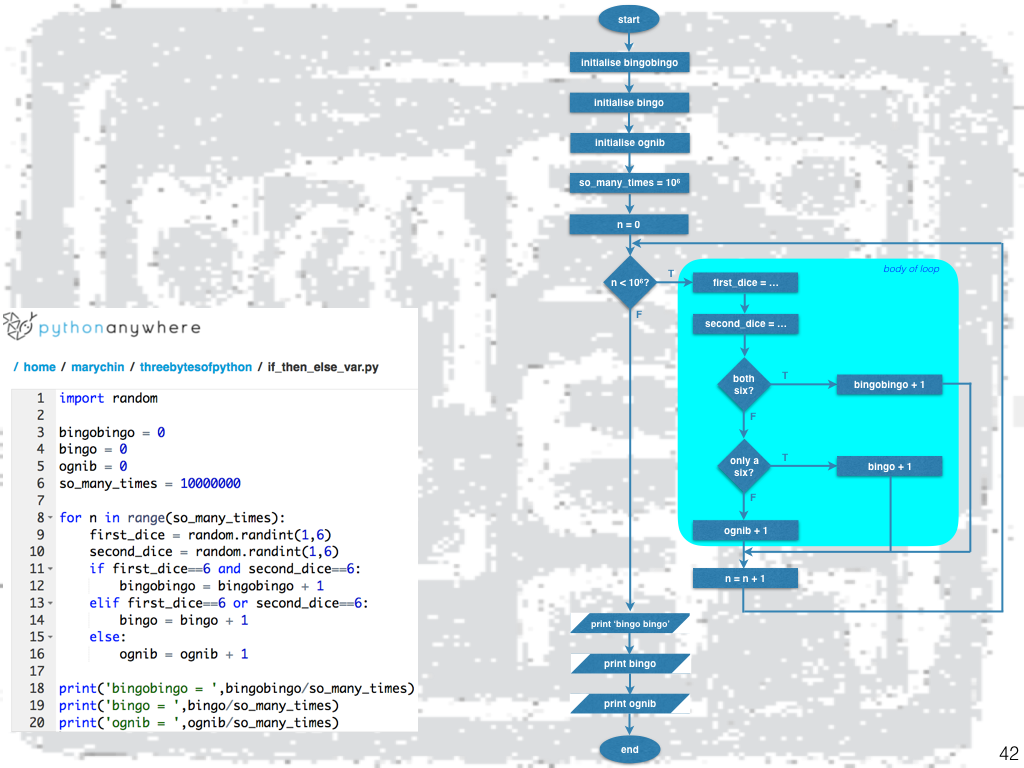
Task: Collapse the elif block at line 13
Action: click(50, 603)
